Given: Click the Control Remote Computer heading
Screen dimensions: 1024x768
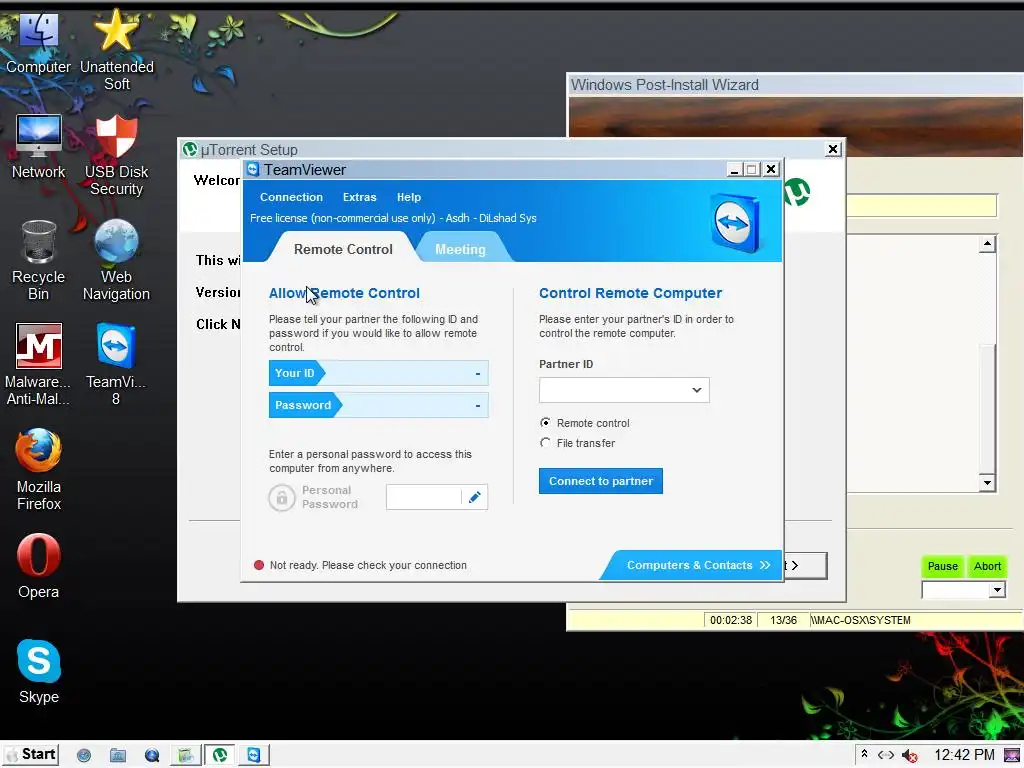Looking at the screenshot, I should coord(630,293).
